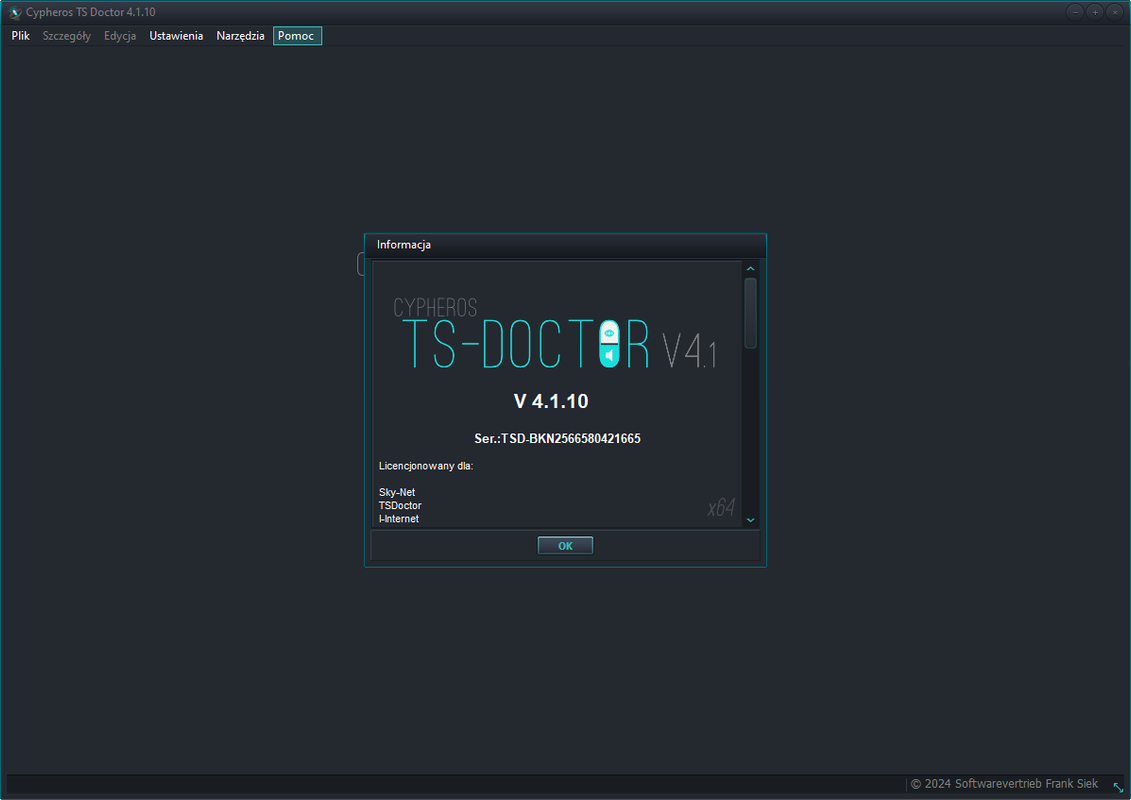The image size is (1131, 800).
Task: Click the I-Internet license line
Action: [x=399, y=519]
